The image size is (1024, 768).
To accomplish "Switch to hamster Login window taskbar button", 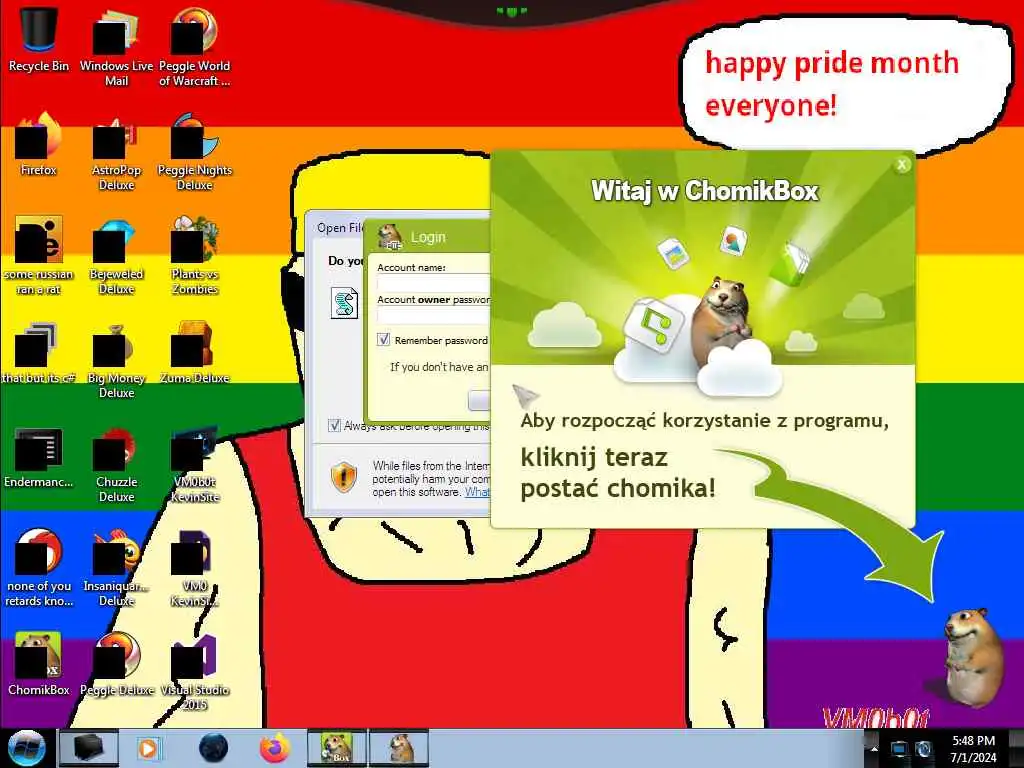I will coord(399,748).
